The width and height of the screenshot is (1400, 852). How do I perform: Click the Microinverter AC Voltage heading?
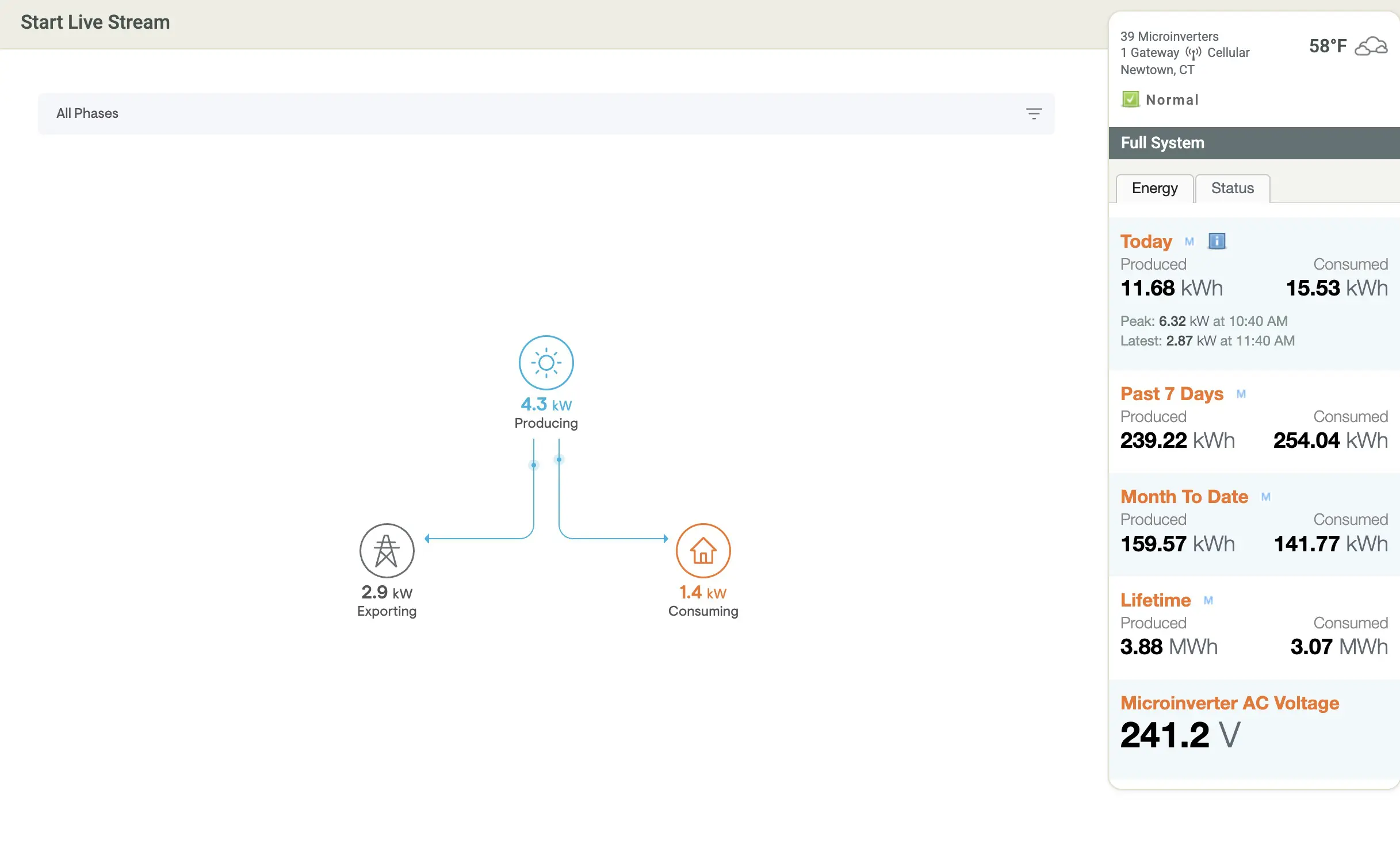tap(1230, 703)
